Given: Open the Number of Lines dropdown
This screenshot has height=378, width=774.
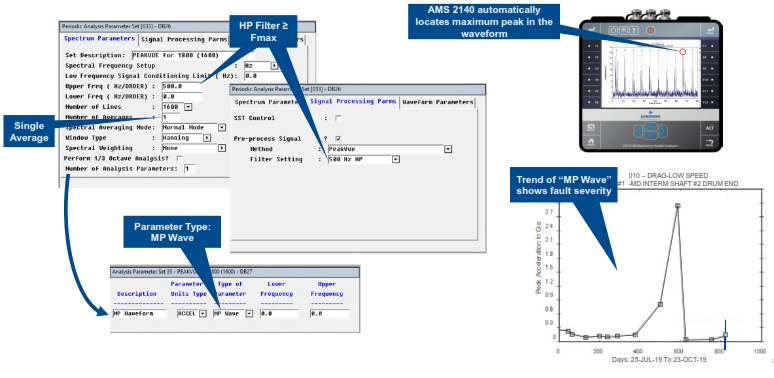Looking at the screenshot, I should tap(188, 107).
